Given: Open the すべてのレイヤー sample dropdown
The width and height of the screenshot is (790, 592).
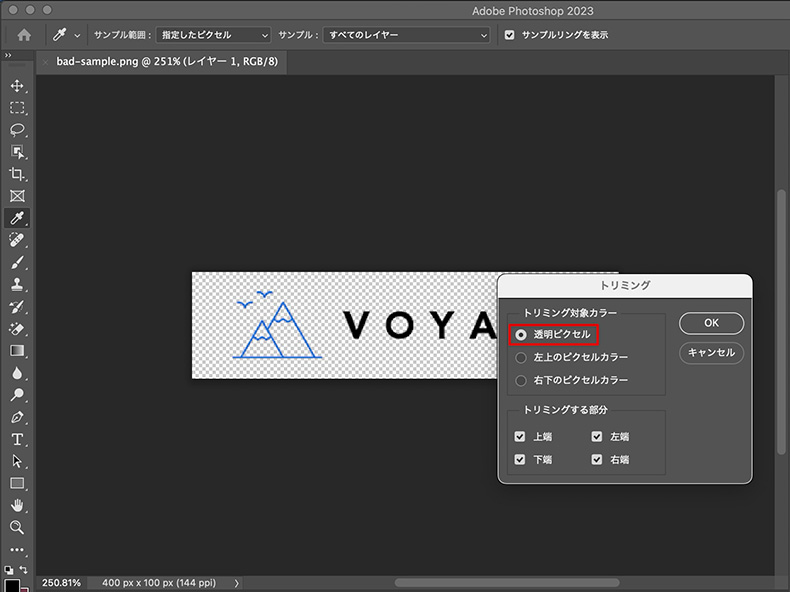Looking at the screenshot, I should [x=408, y=35].
